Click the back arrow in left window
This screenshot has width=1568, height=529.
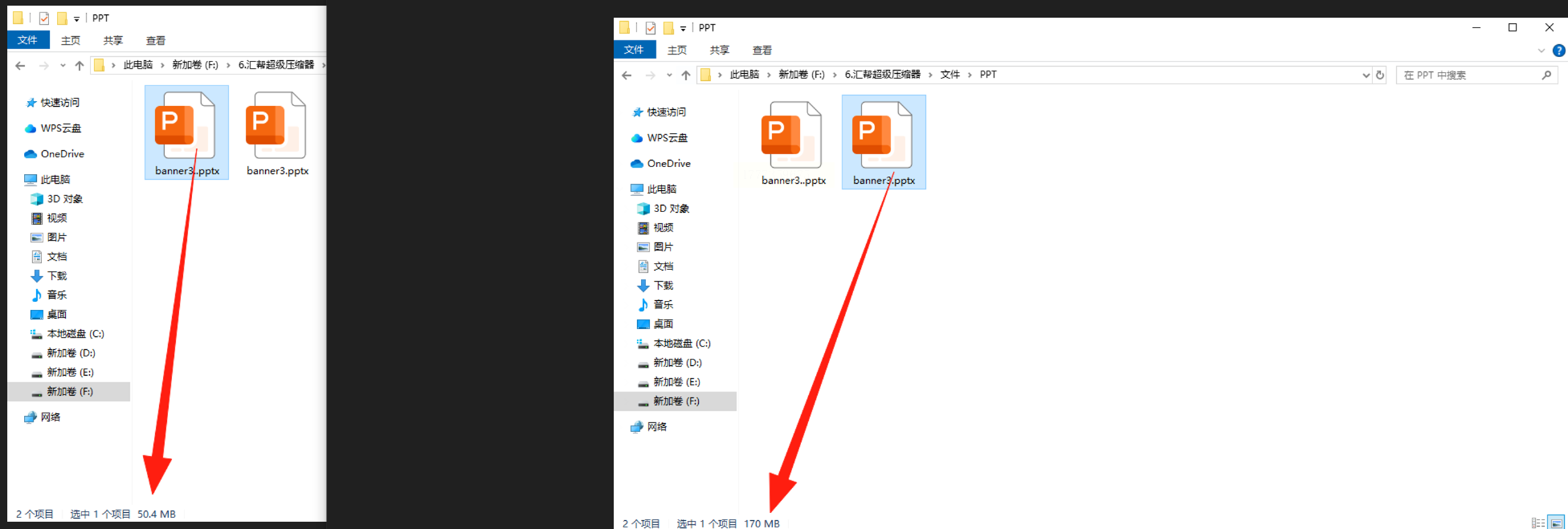pyautogui.click(x=20, y=65)
